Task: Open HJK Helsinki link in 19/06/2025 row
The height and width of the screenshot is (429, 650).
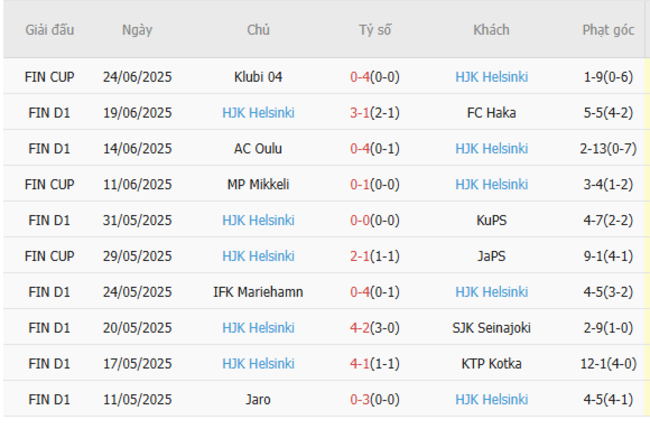Action: (x=258, y=113)
